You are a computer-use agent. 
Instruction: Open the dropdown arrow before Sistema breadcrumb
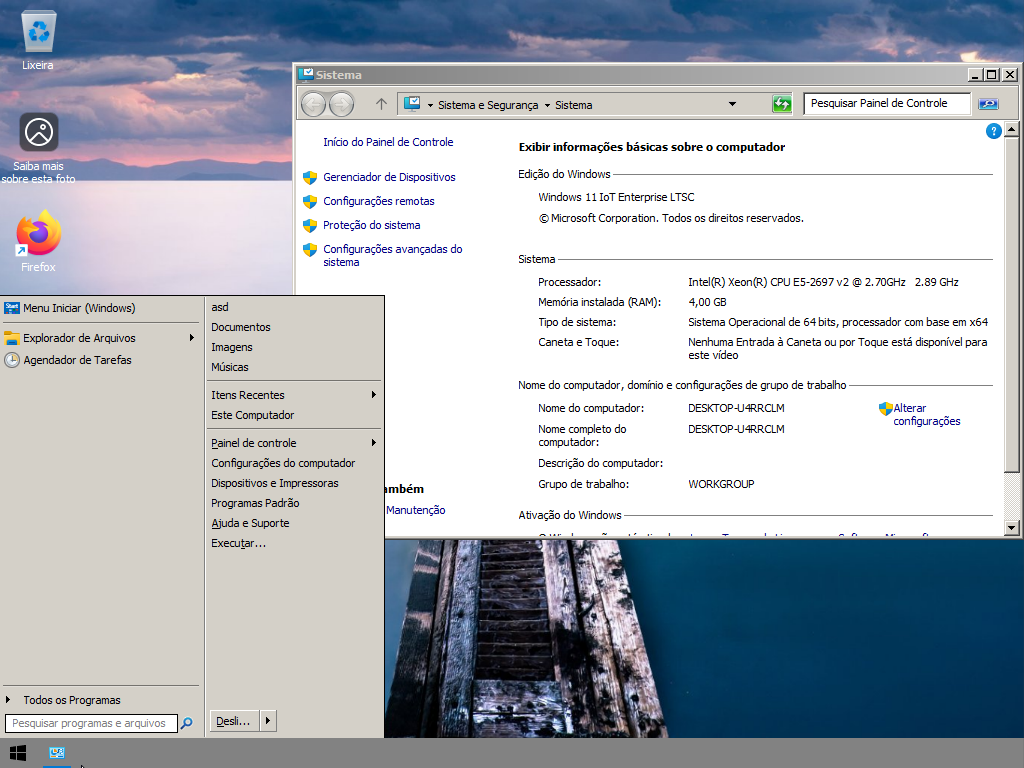pyautogui.click(x=547, y=105)
